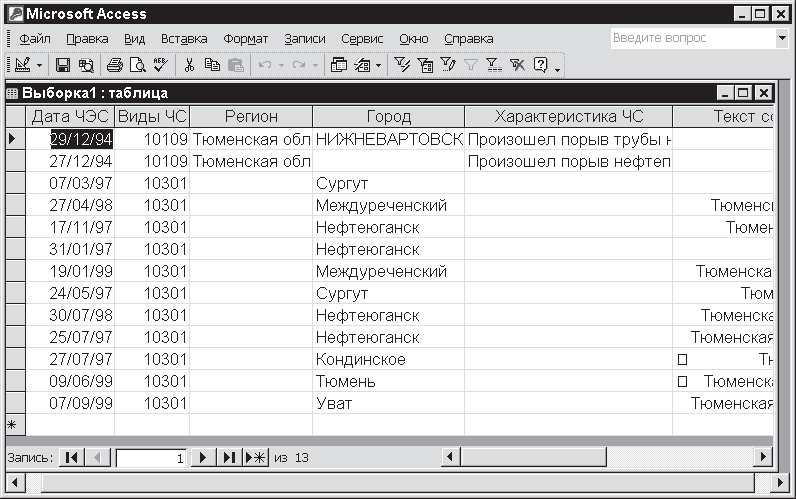This screenshot has width=796, height=499.
Task: Expand the 'Введите вопрос' help box dropdown
Action: 782,38
